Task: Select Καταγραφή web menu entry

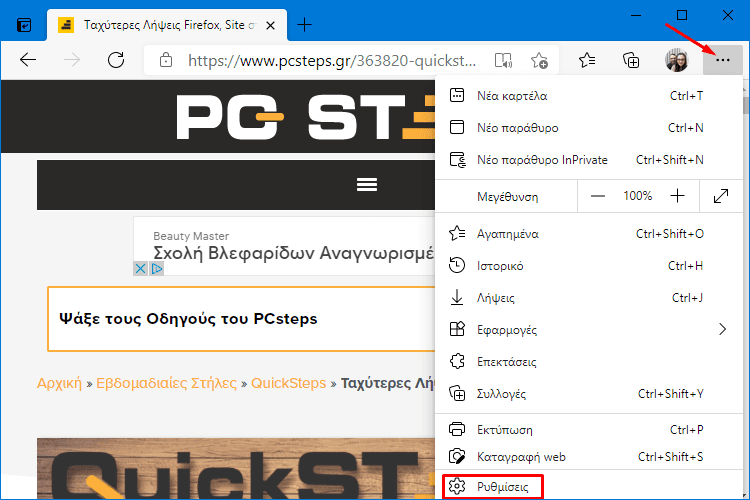Action: tap(589, 457)
